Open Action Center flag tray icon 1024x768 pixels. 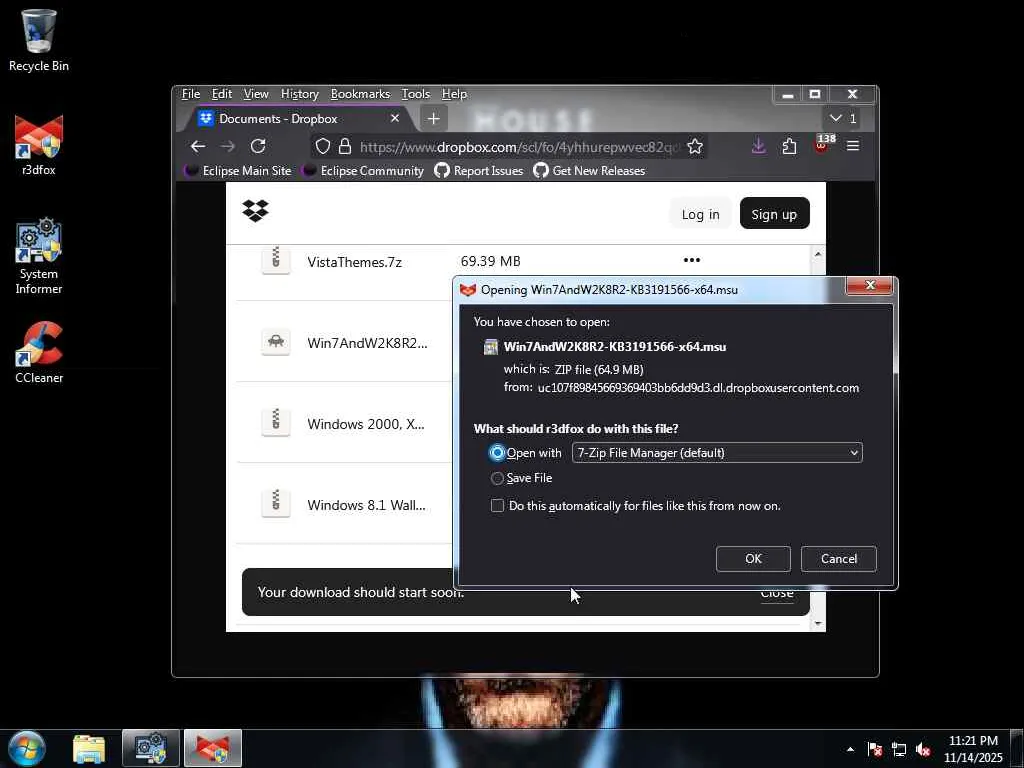click(x=875, y=749)
